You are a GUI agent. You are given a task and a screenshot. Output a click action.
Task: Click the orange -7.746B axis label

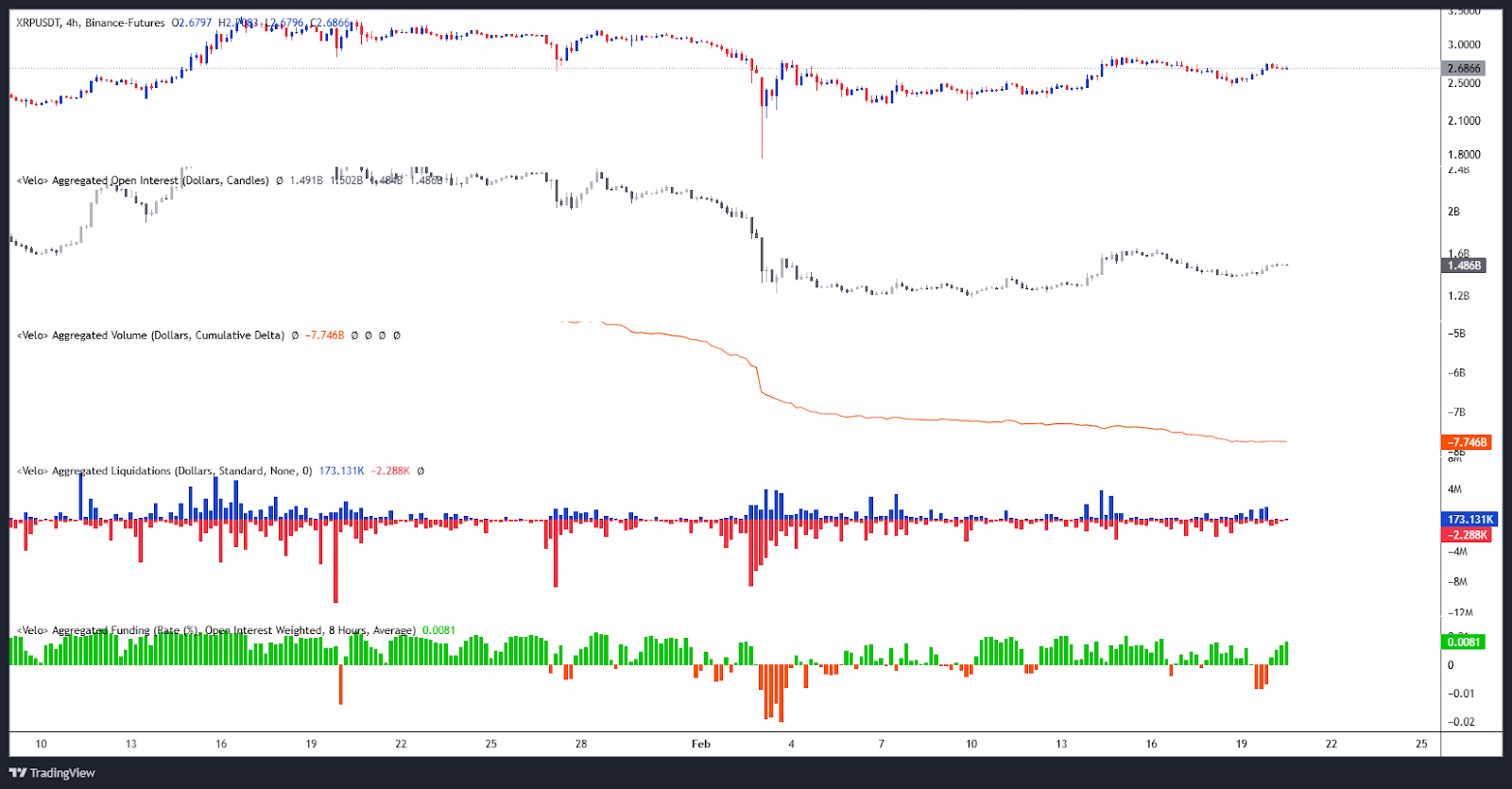pyautogui.click(x=1467, y=442)
